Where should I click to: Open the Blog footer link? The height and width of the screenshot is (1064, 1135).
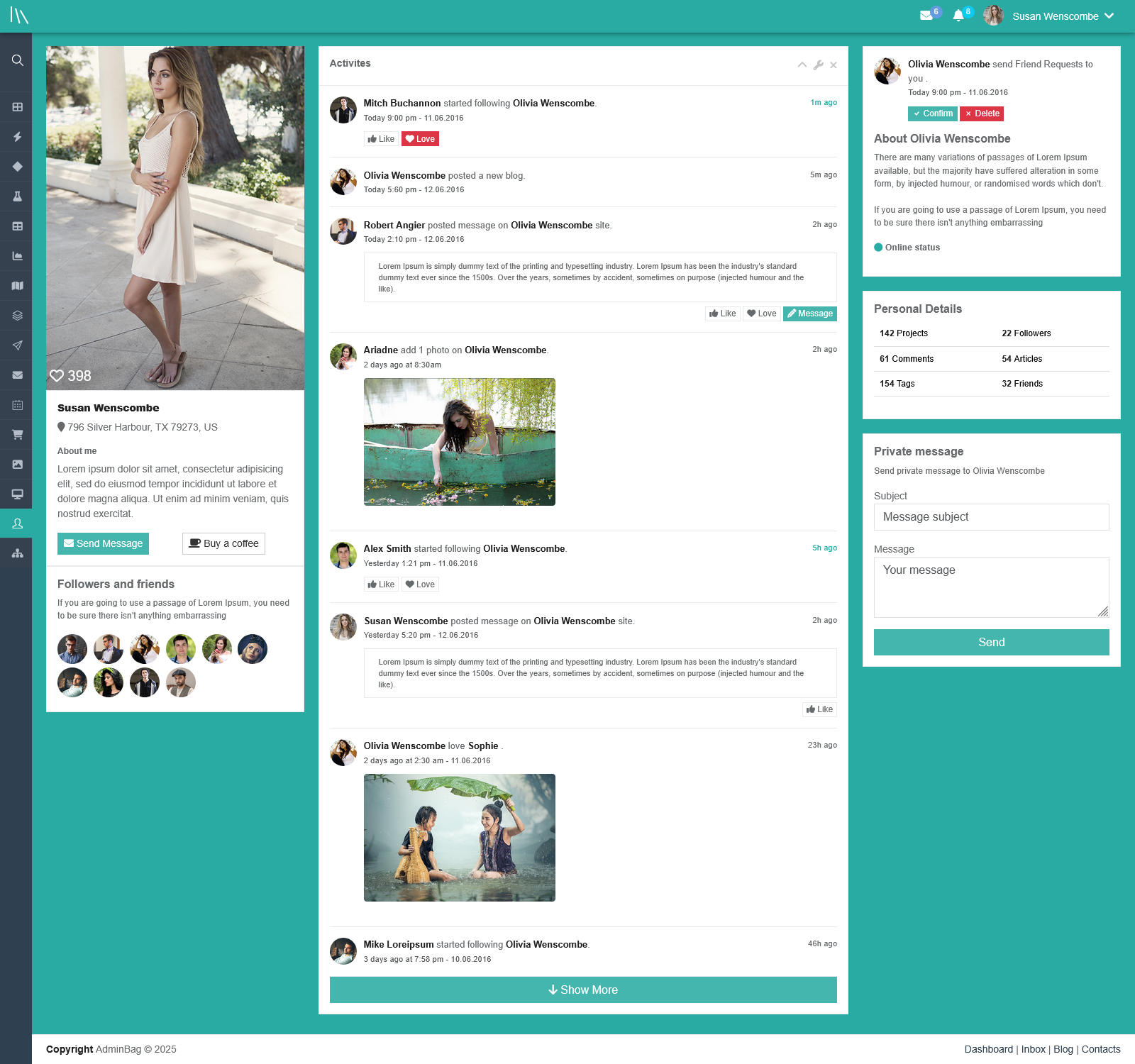1063,1049
